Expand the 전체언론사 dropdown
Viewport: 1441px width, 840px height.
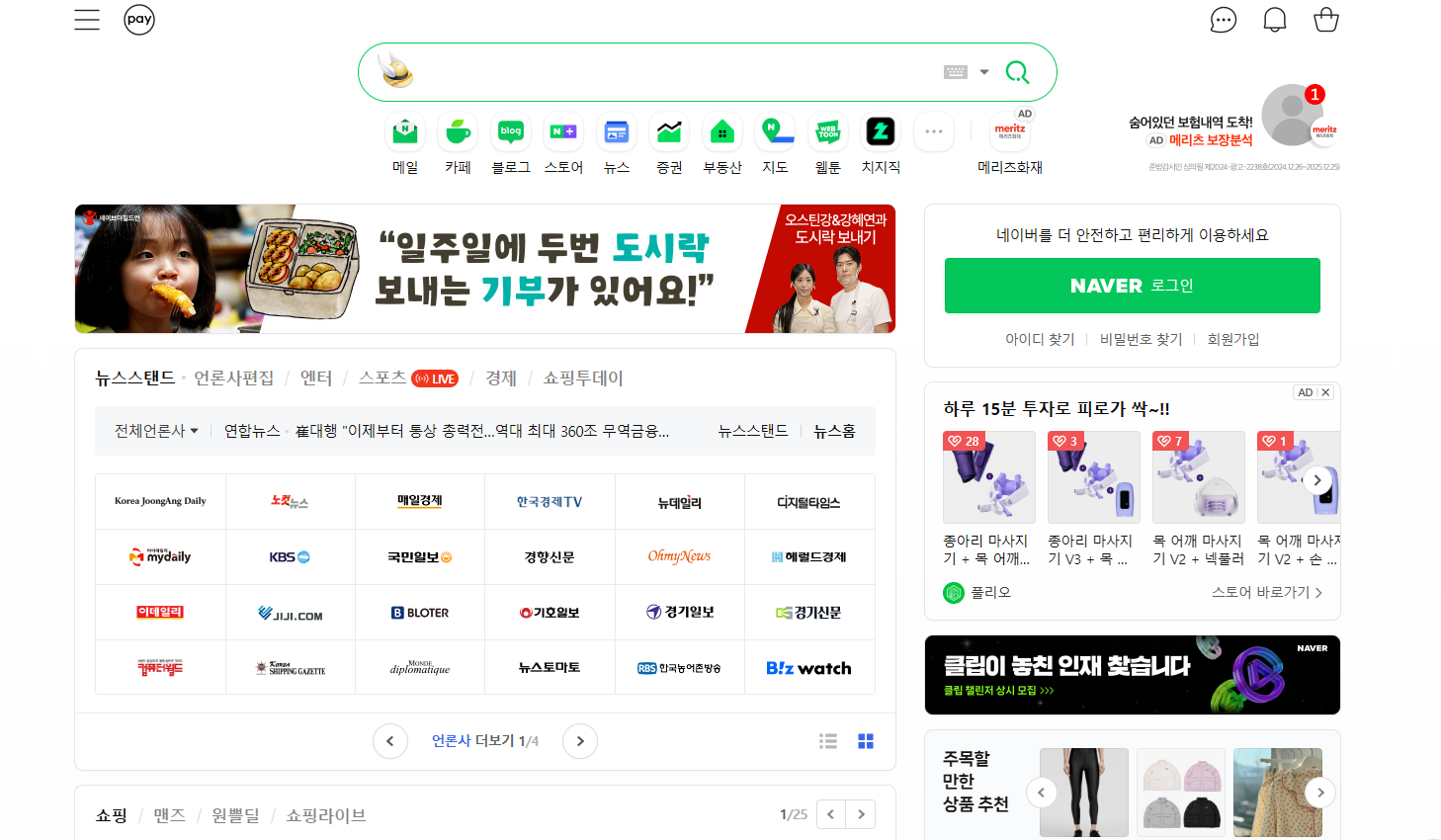coord(156,431)
